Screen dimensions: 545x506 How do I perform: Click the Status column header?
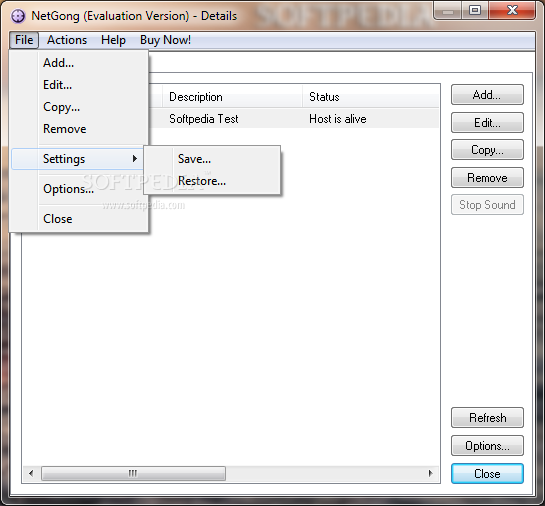(370, 97)
